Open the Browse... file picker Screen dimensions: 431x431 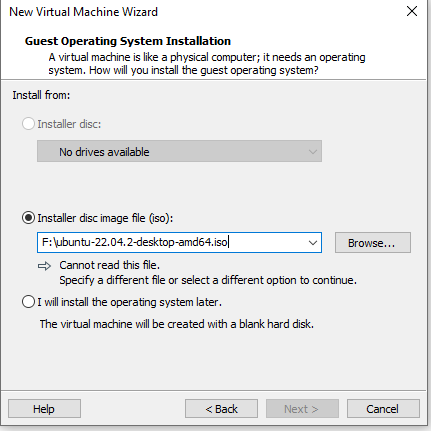373,243
